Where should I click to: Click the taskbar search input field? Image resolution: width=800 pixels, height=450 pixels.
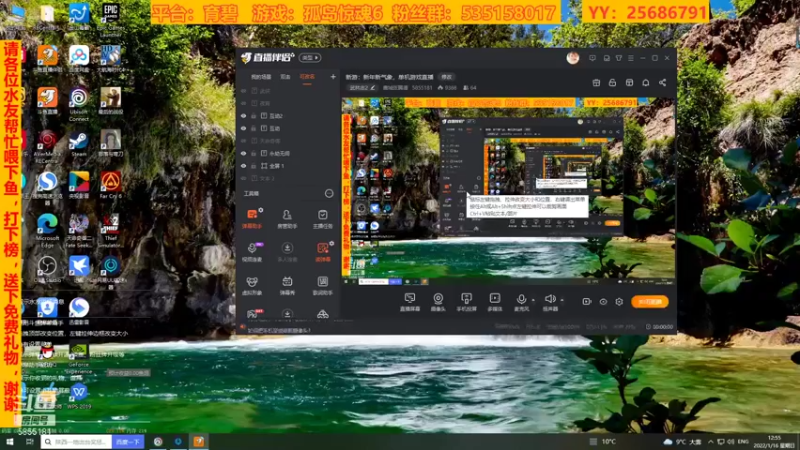[77, 441]
